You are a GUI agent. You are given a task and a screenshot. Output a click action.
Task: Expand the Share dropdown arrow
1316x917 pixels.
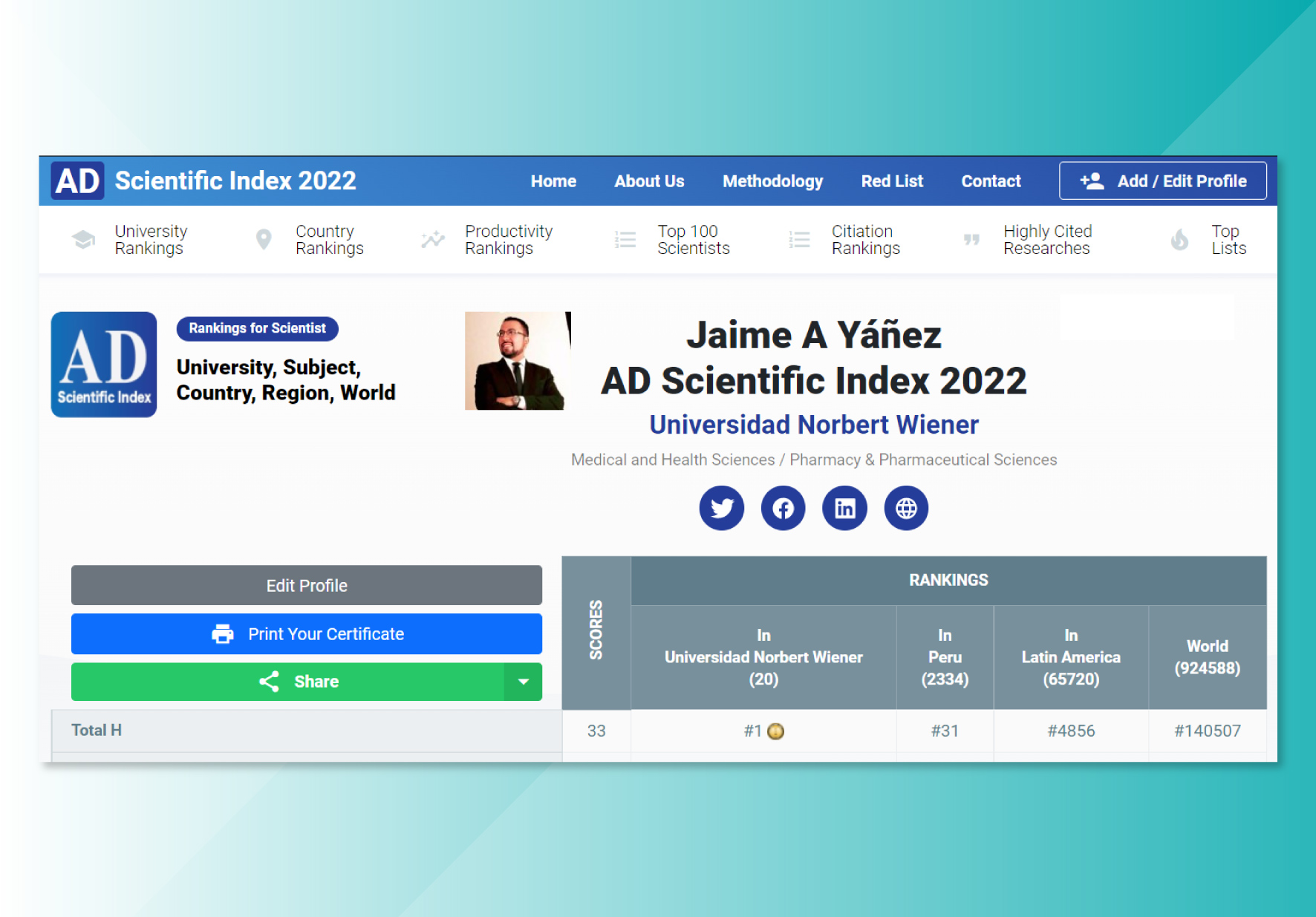pyautogui.click(x=524, y=682)
